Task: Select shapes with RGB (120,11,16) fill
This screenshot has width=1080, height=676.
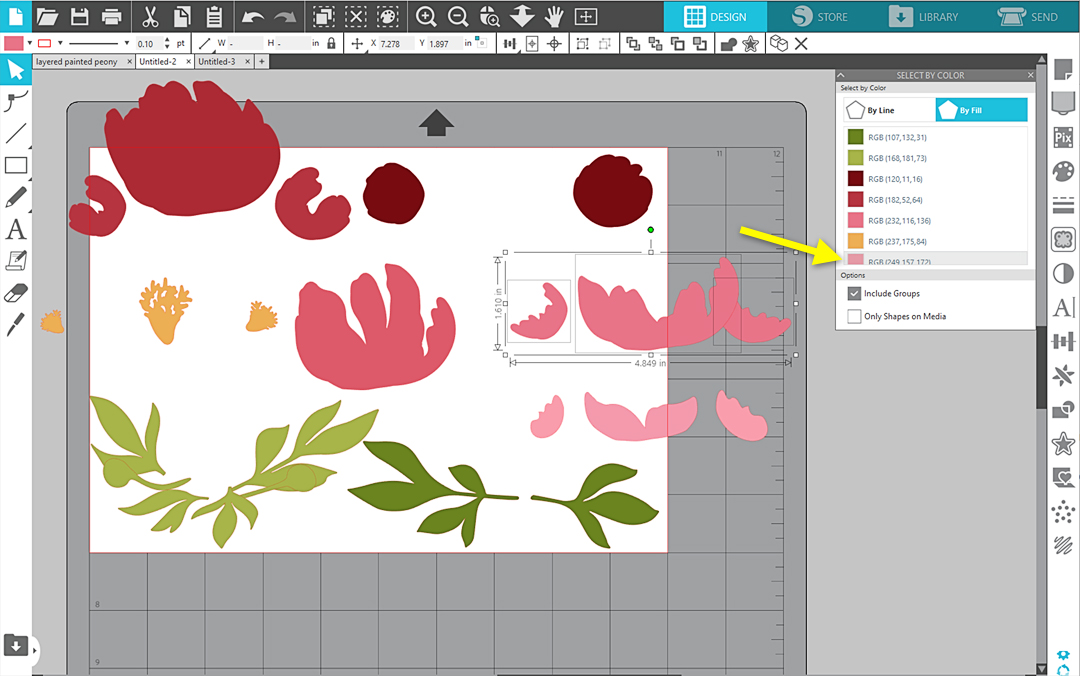Action: pos(935,178)
